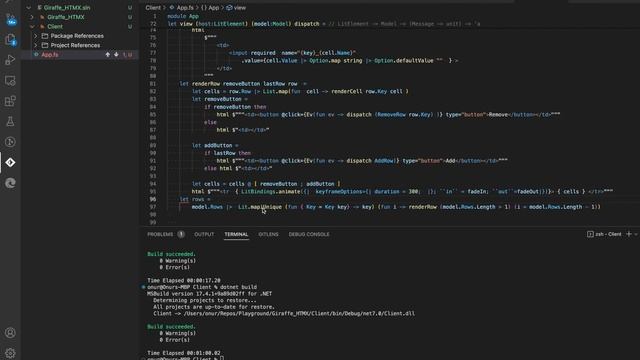The height and width of the screenshot is (360, 640).
Task: Click first 'Build succeeded.' terminal message
Action: (x=171, y=254)
